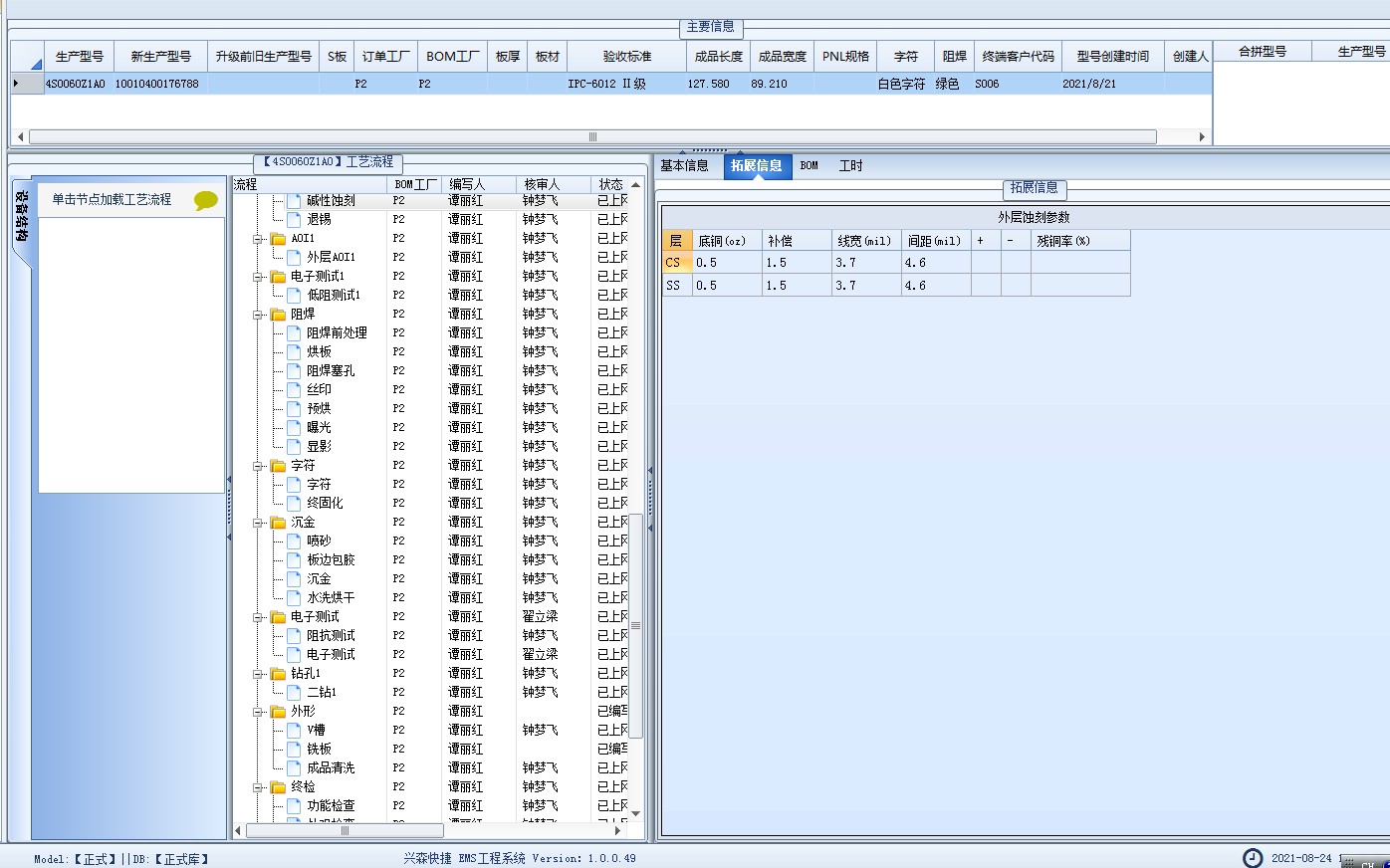Click the document icon beside 阻焊塞孔
The height and width of the screenshot is (868, 1390).
pos(294,370)
